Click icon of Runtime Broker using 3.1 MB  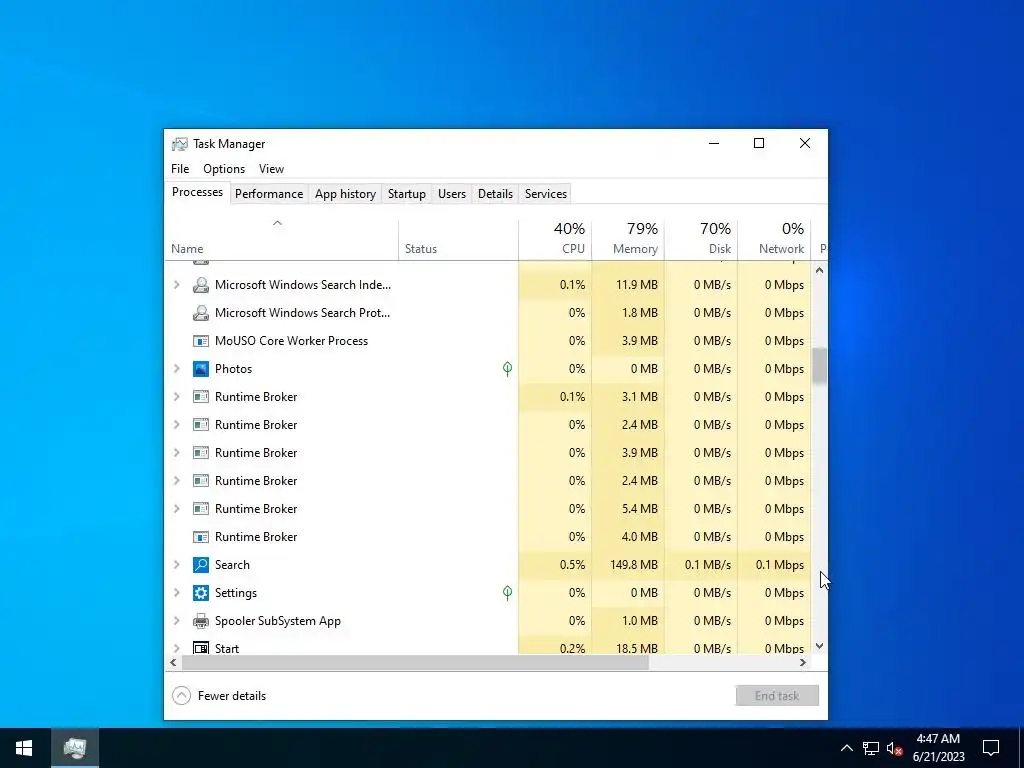click(200, 397)
